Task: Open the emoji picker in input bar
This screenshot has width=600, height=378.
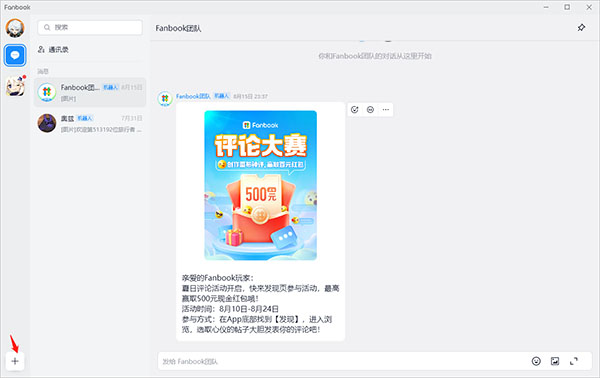Action: pyautogui.click(x=536, y=361)
